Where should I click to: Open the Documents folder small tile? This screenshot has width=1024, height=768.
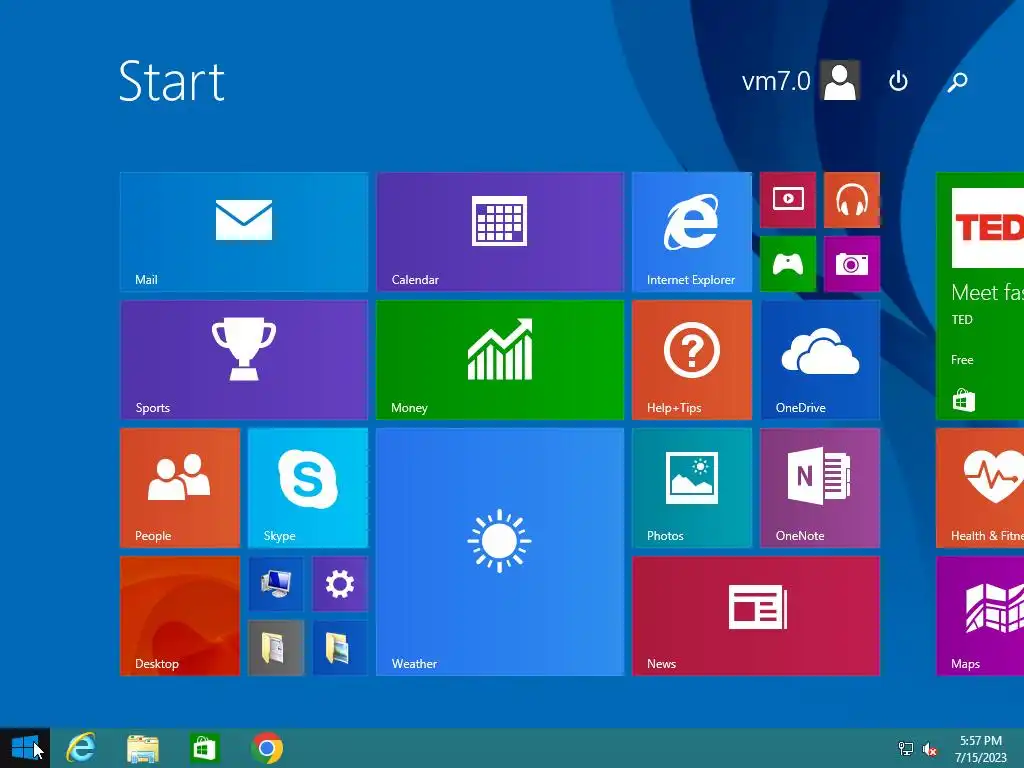(276, 648)
